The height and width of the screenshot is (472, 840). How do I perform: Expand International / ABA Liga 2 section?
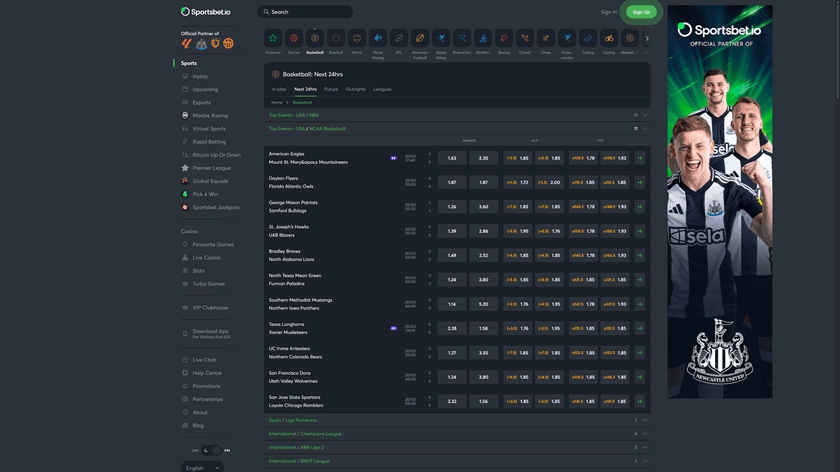457,447
